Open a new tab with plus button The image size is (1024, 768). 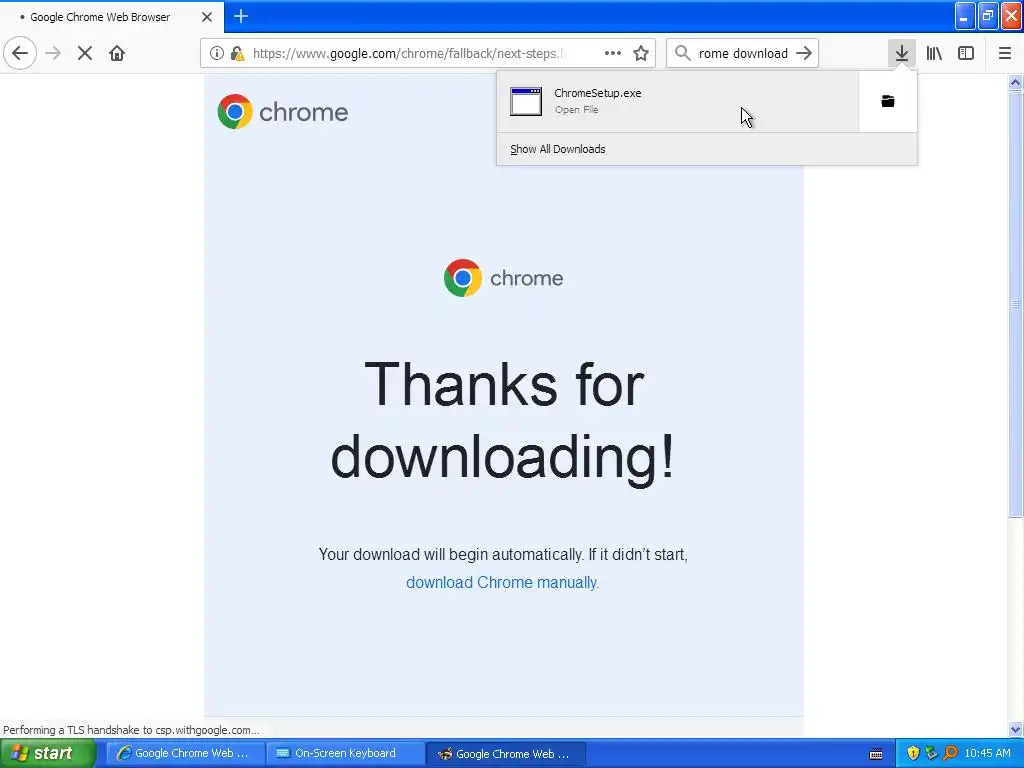pyautogui.click(x=241, y=16)
